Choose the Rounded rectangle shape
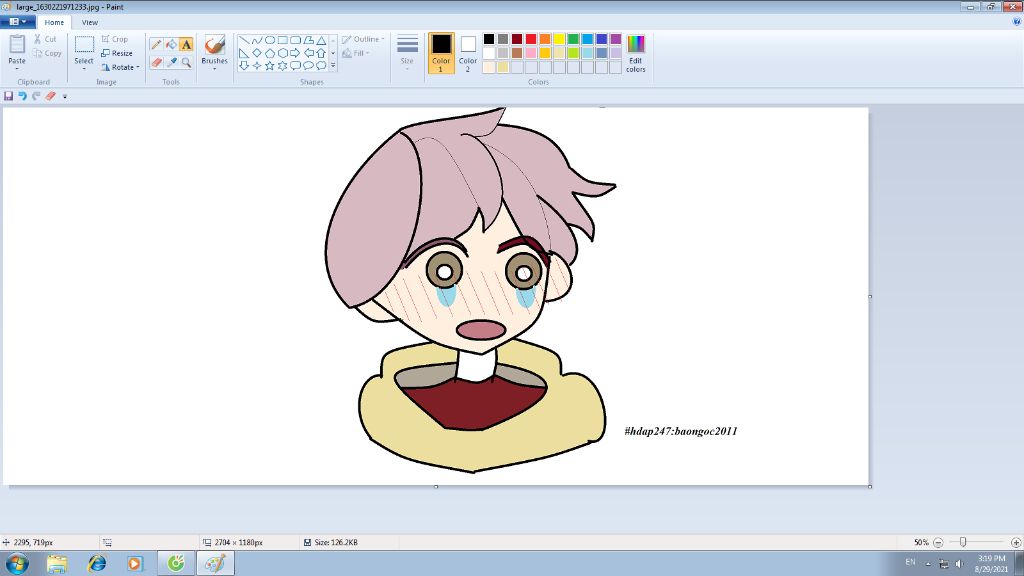Image resolution: width=1024 pixels, height=576 pixels. (295, 40)
